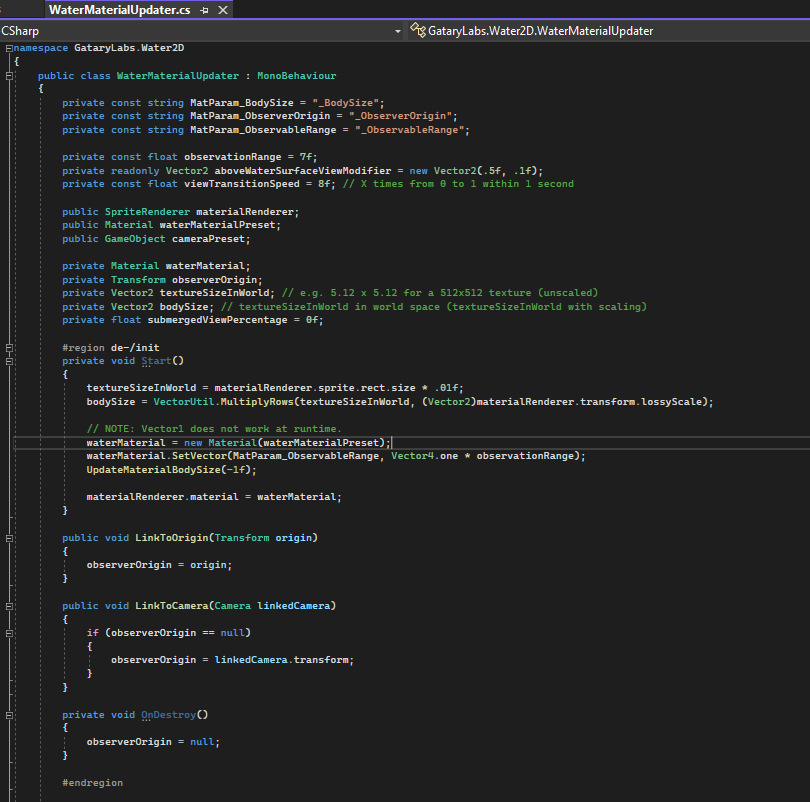The width and height of the screenshot is (810, 802).
Task: Collapse the if observerOrigin null block
Action: tap(9, 633)
